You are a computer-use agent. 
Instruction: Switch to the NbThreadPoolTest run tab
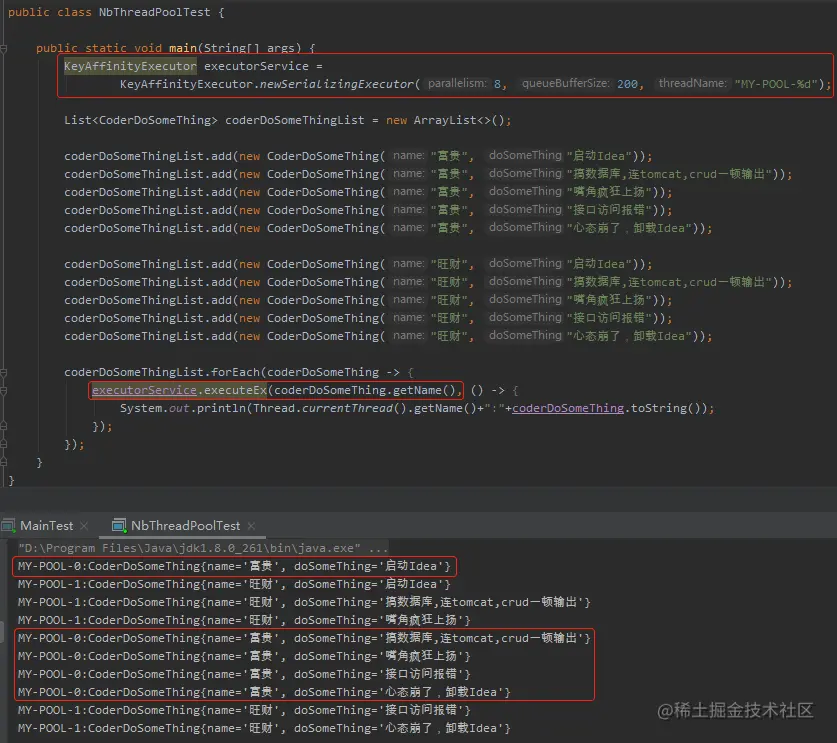tap(185, 526)
